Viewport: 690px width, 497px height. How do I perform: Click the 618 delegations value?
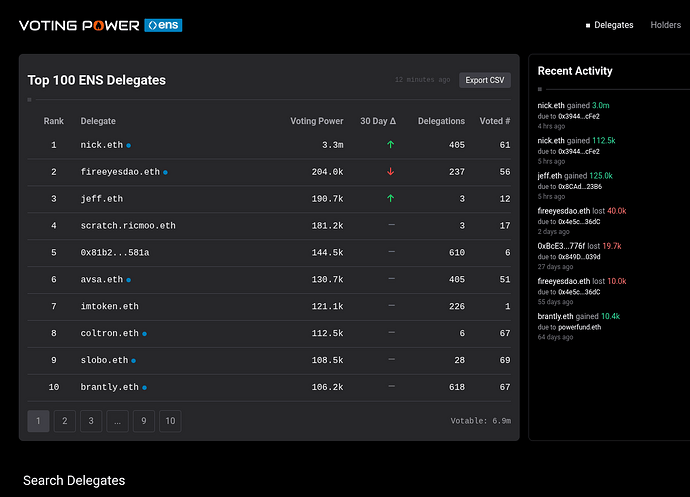[x=457, y=387]
